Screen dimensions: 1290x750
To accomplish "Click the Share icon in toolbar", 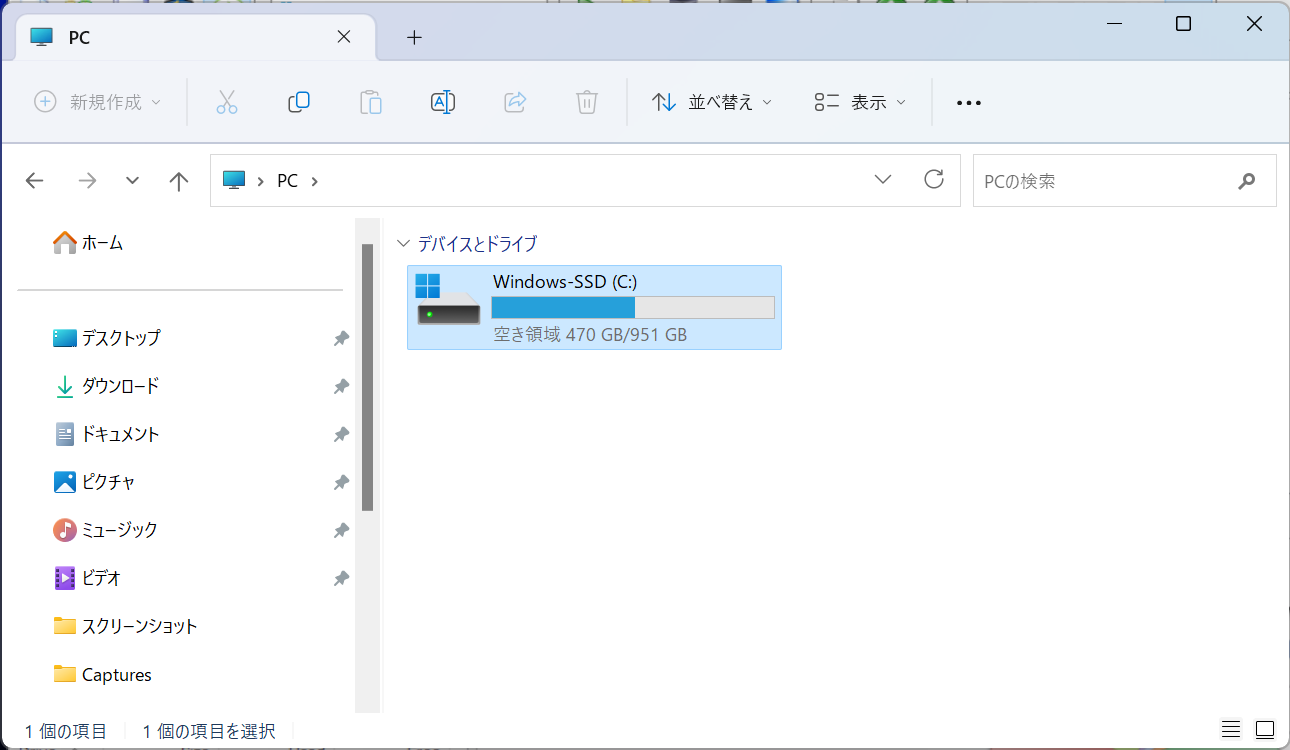I will click(x=515, y=102).
